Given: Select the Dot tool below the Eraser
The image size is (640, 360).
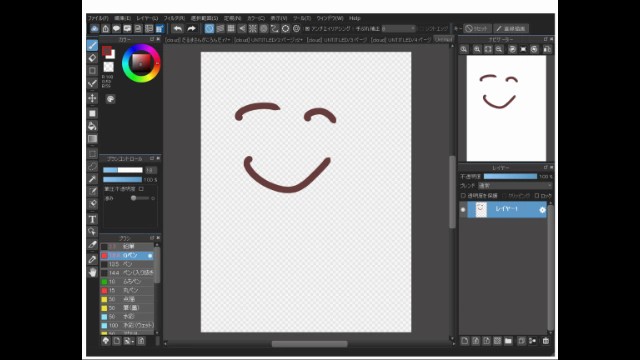Looking at the screenshot, I should tap(93, 71).
